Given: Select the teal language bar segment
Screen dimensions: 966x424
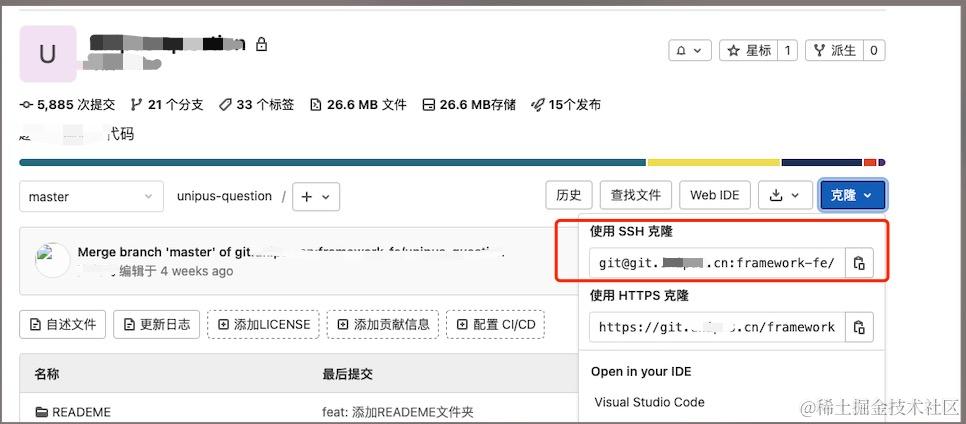Looking at the screenshot, I should (333, 162).
